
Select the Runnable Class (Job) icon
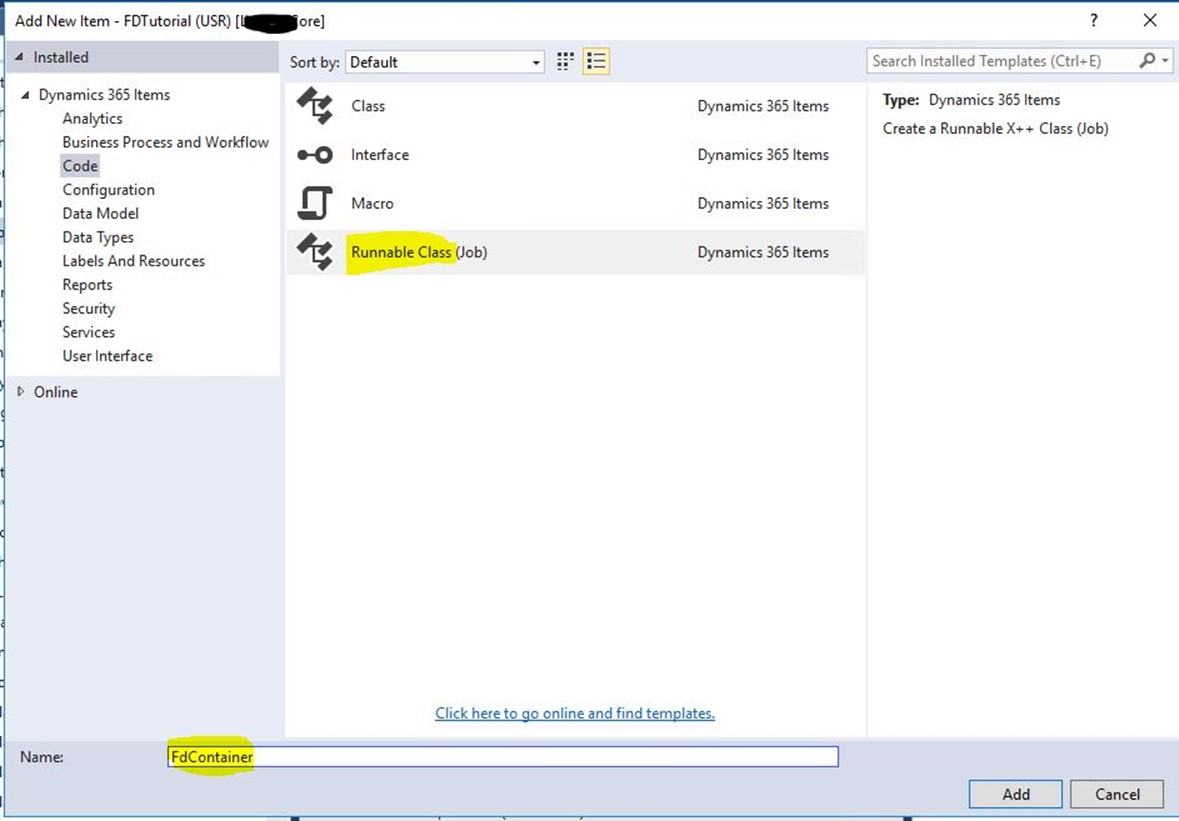[x=314, y=252]
